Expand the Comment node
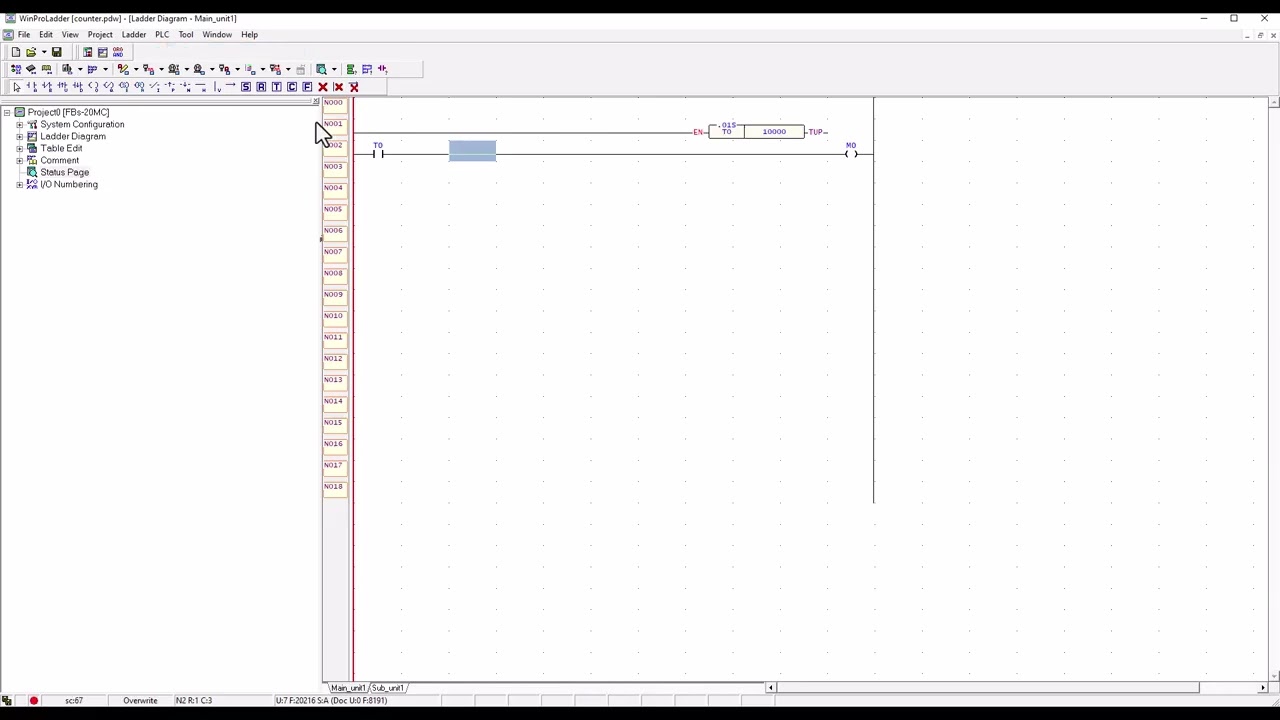 tap(19, 160)
